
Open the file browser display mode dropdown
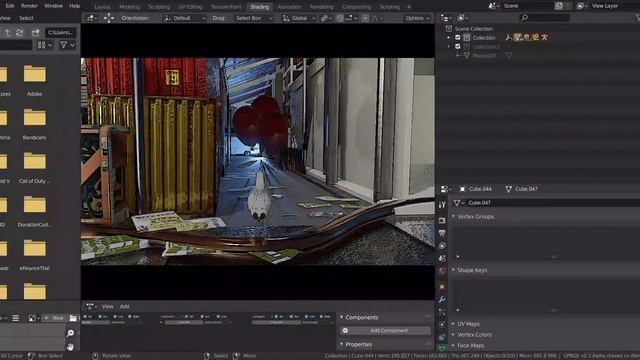point(45,45)
